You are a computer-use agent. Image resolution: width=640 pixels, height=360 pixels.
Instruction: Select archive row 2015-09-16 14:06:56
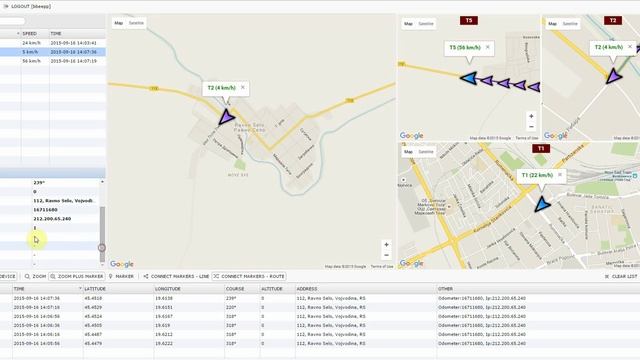320,316
